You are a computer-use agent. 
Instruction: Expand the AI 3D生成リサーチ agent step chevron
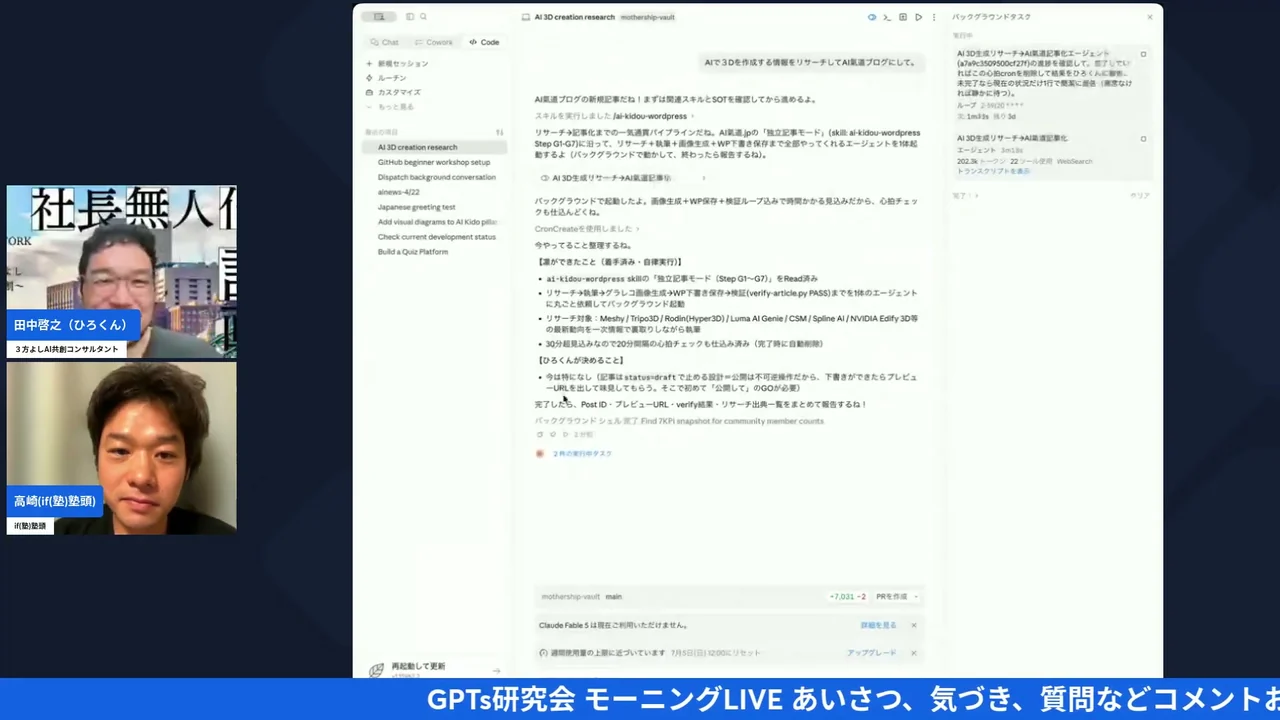(x=703, y=178)
